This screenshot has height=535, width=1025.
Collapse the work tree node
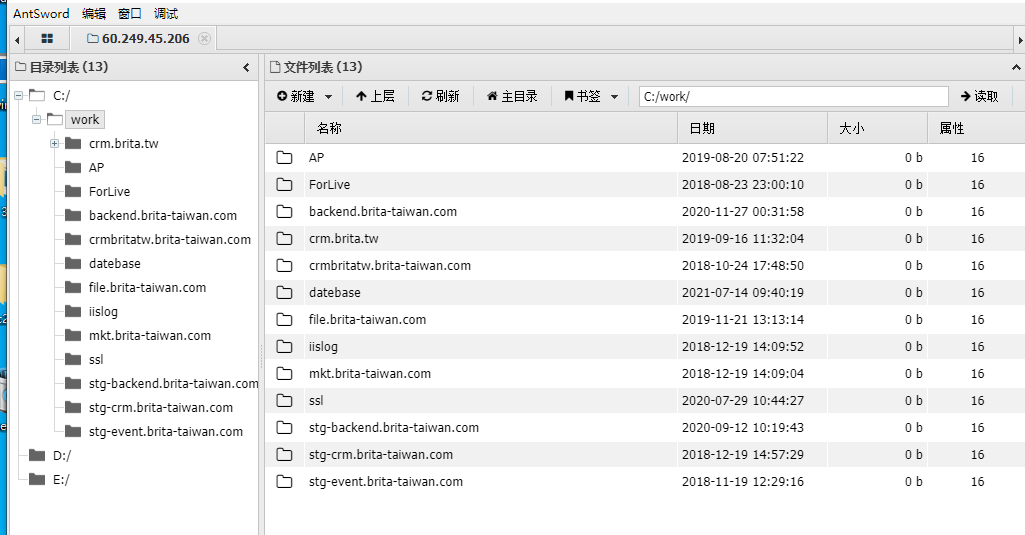pos(37,120)
